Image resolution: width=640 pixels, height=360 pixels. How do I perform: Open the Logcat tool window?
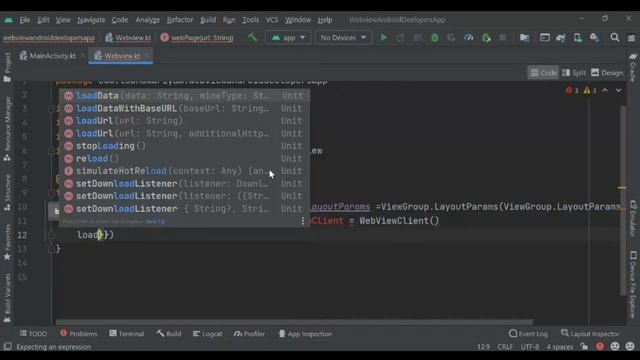208,333
